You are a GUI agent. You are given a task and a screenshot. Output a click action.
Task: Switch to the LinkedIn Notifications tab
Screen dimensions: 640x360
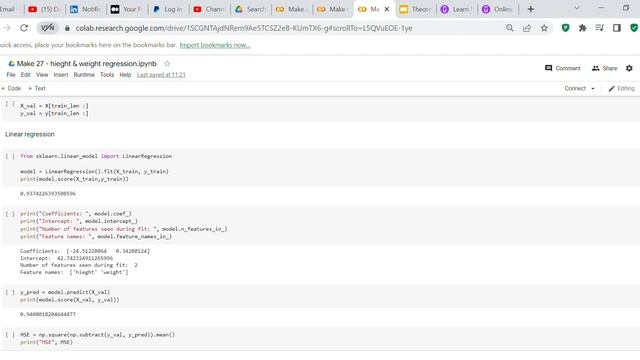coord(85,9)
